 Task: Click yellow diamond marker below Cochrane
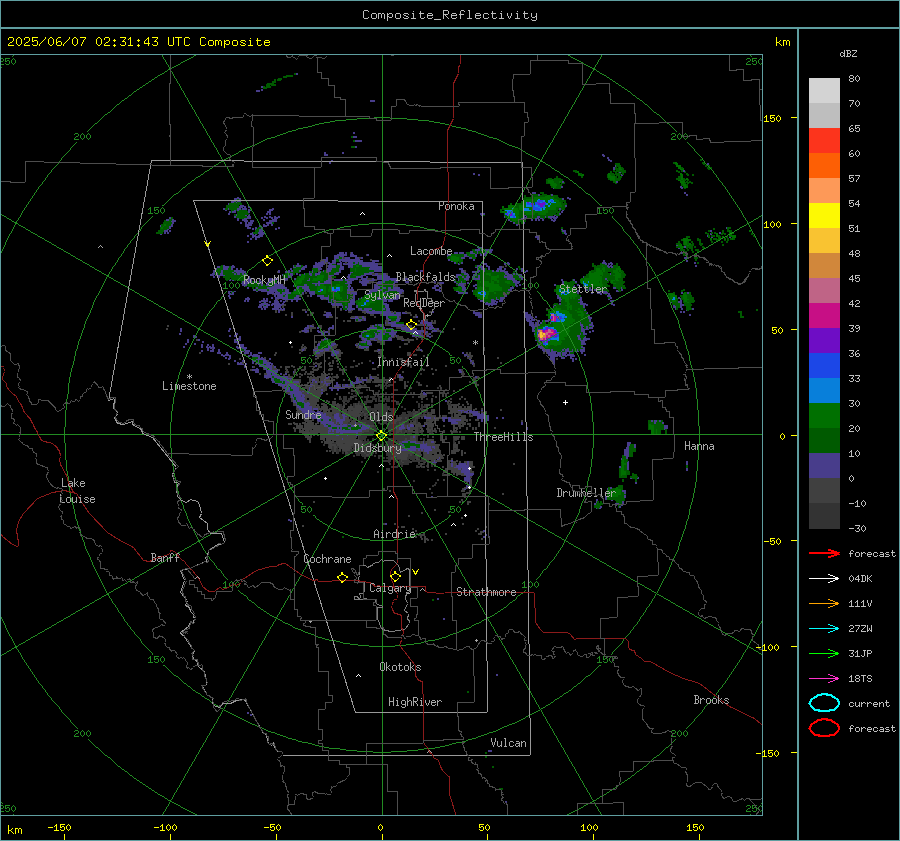pyautogui.click(x=342, y=577)
